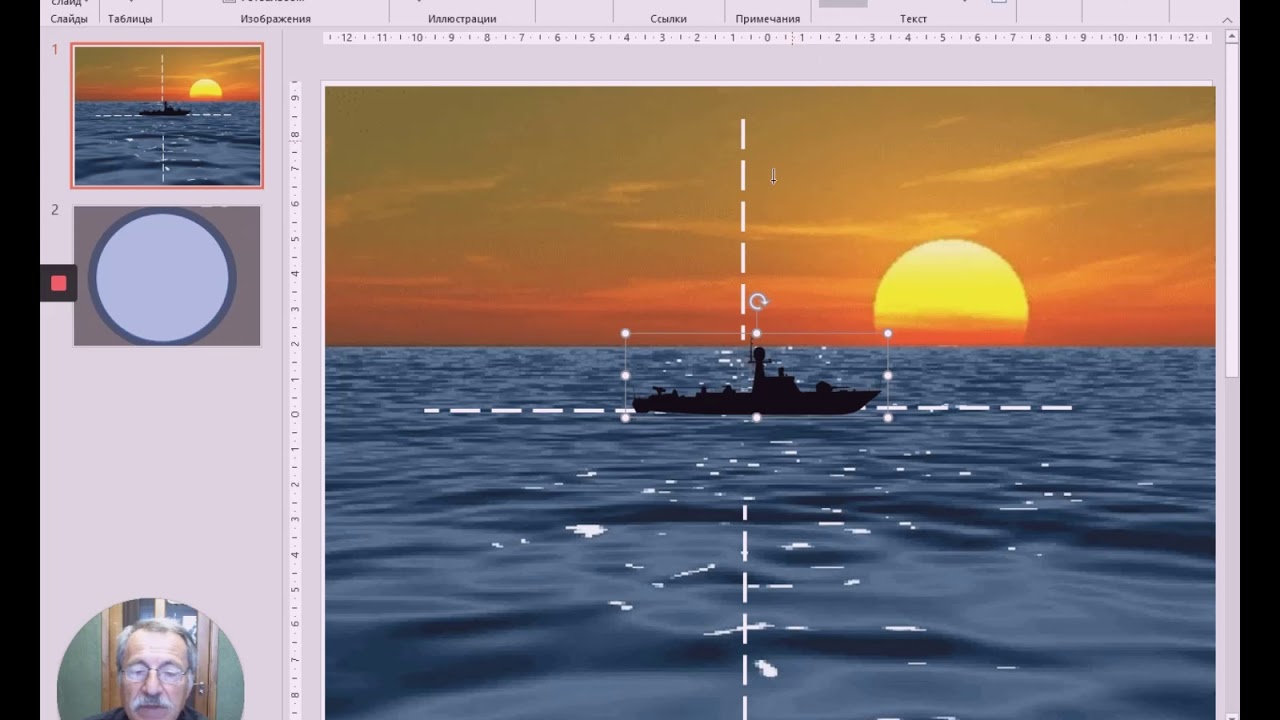Click the vertical ruler left of the slide
Image resolution: width=1280 pixels, height=720 pixels.
click(295, 400)
